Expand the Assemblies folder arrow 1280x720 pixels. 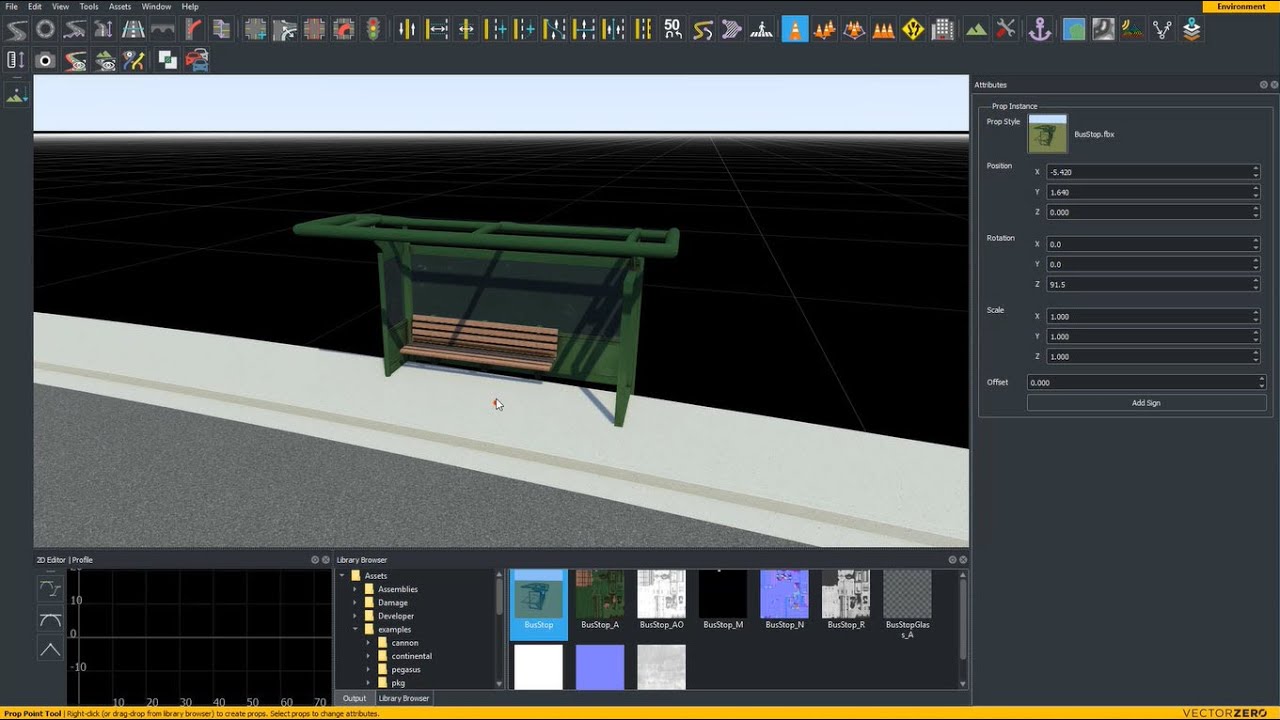[x=355, y=589]
